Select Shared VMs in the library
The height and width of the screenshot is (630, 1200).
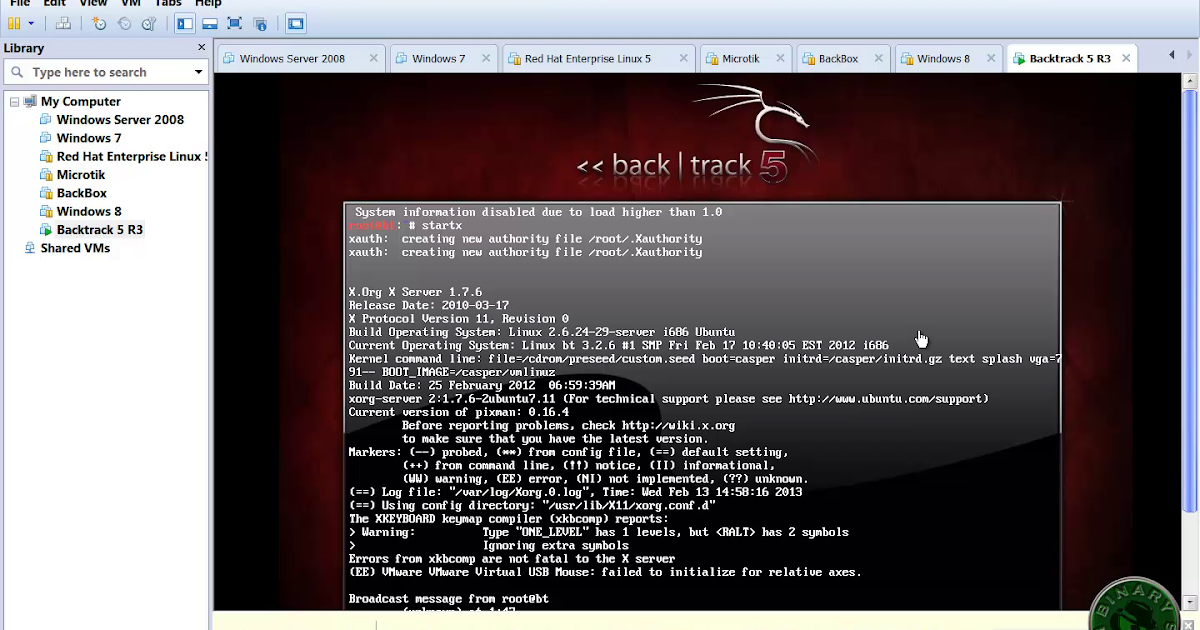point(75,248)
